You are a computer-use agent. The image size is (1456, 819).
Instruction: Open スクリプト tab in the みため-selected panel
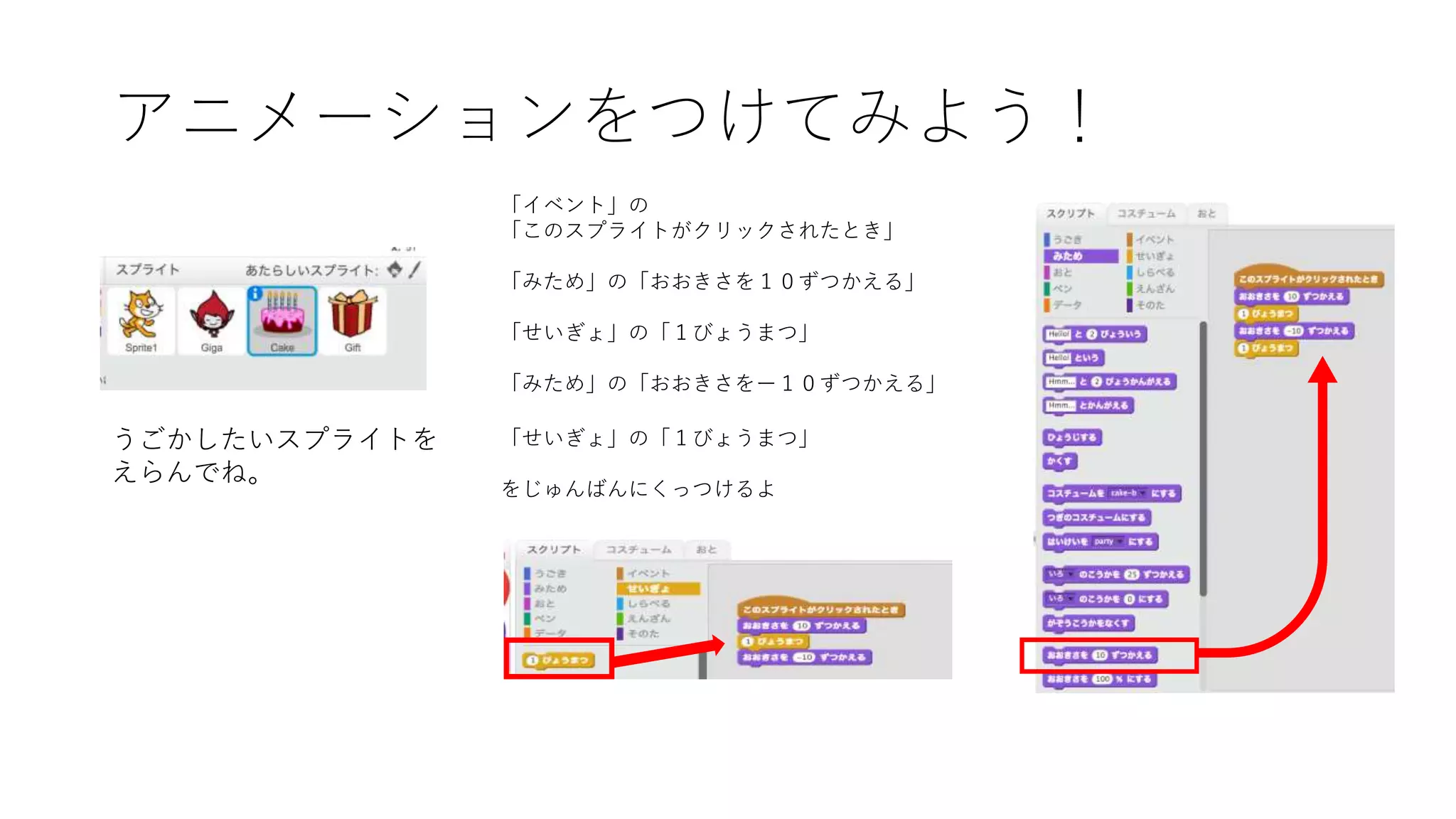(1070, 213)
